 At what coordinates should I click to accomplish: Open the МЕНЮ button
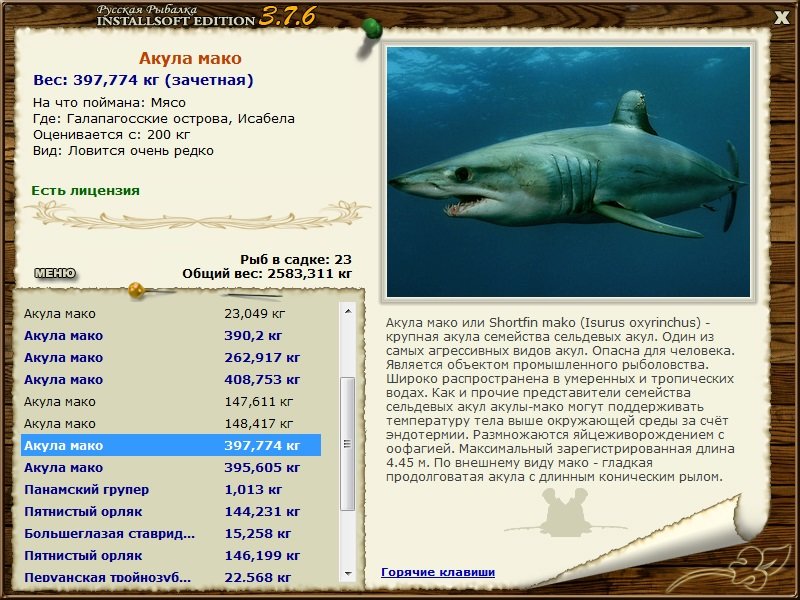(55, 273)
